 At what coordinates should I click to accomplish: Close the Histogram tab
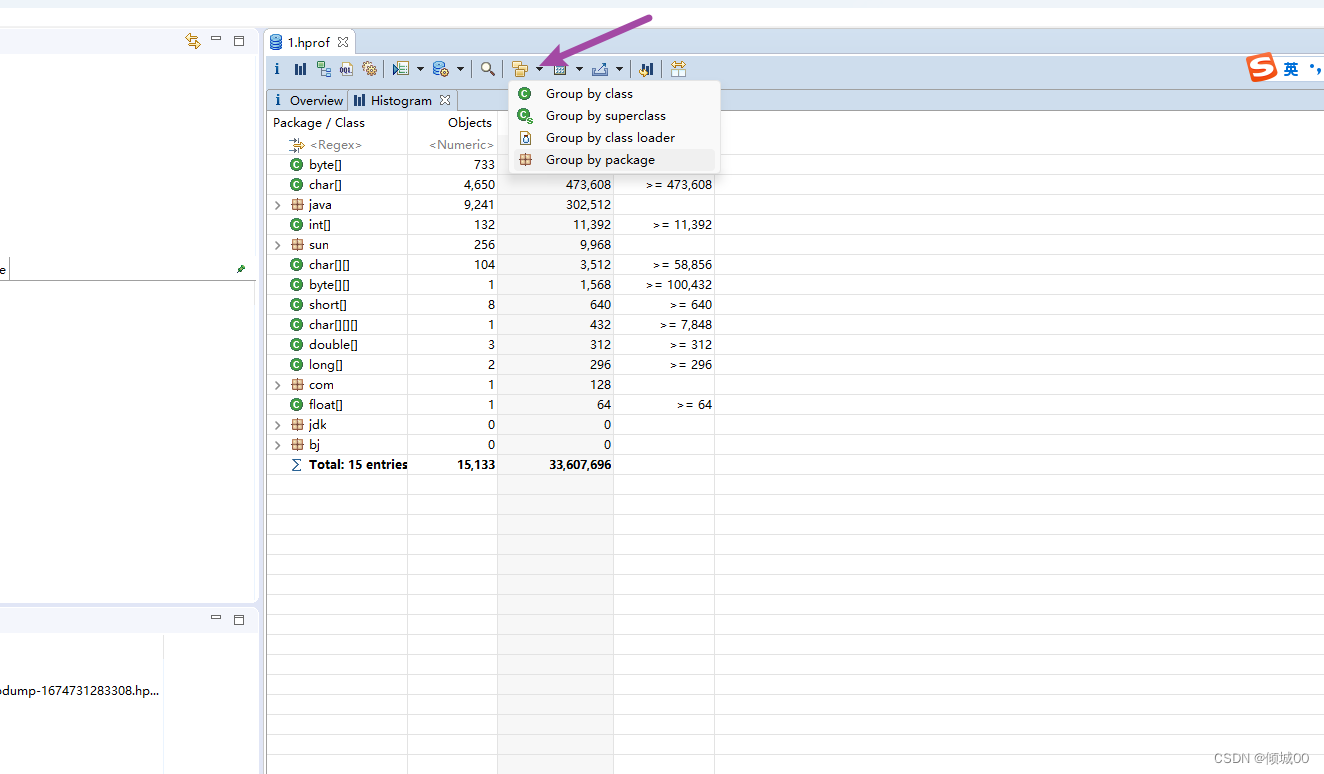[x=445, y=100]
